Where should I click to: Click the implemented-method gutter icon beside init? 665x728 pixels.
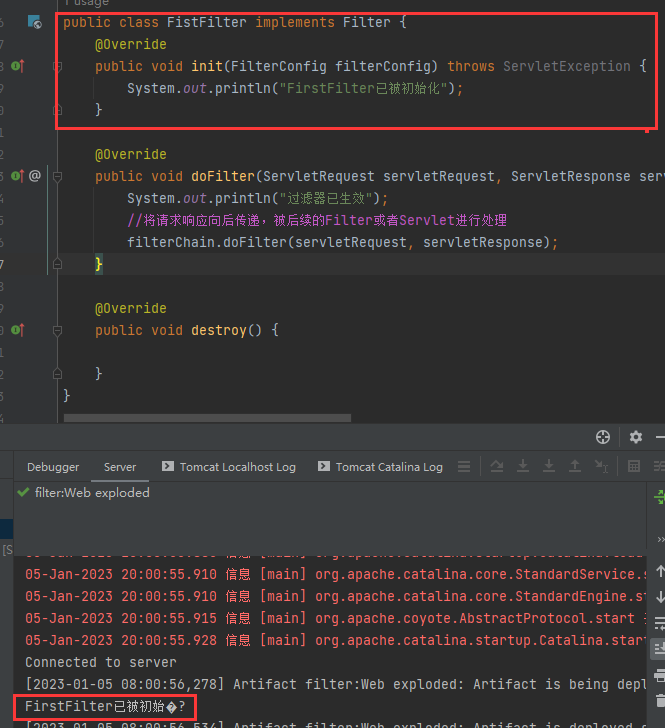click(x=16, y=66)
